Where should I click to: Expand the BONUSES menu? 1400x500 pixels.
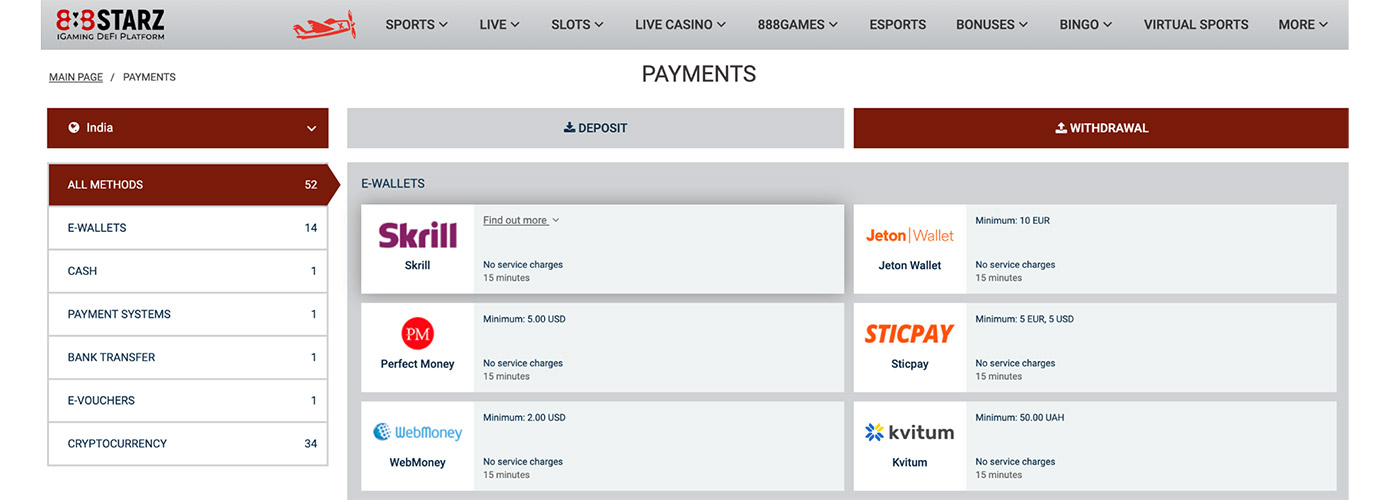point(991,25)
